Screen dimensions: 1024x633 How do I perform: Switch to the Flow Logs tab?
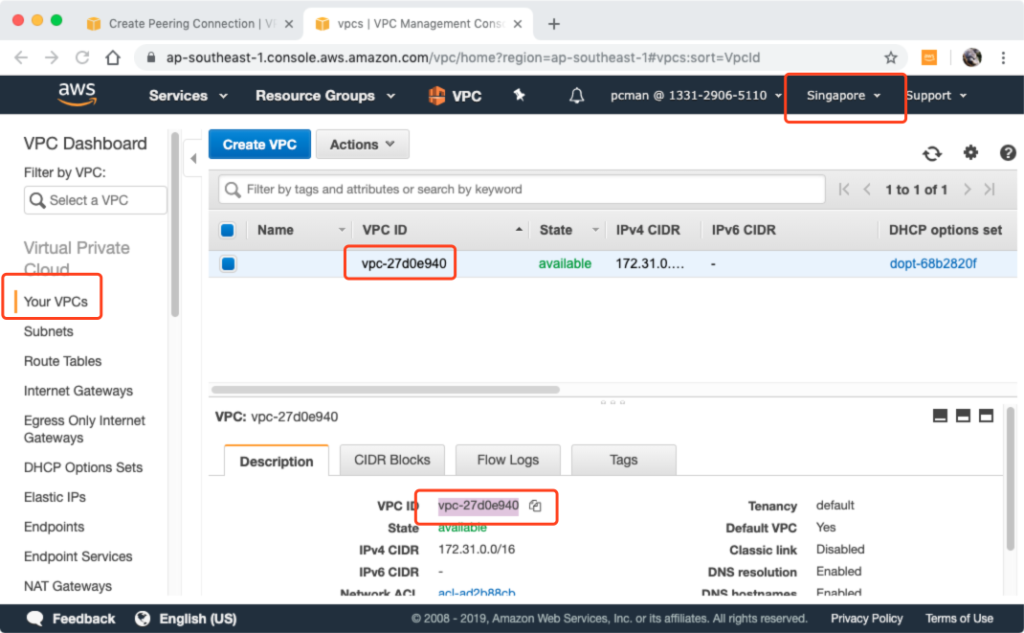pyautogui.click(x=507, y=460)
